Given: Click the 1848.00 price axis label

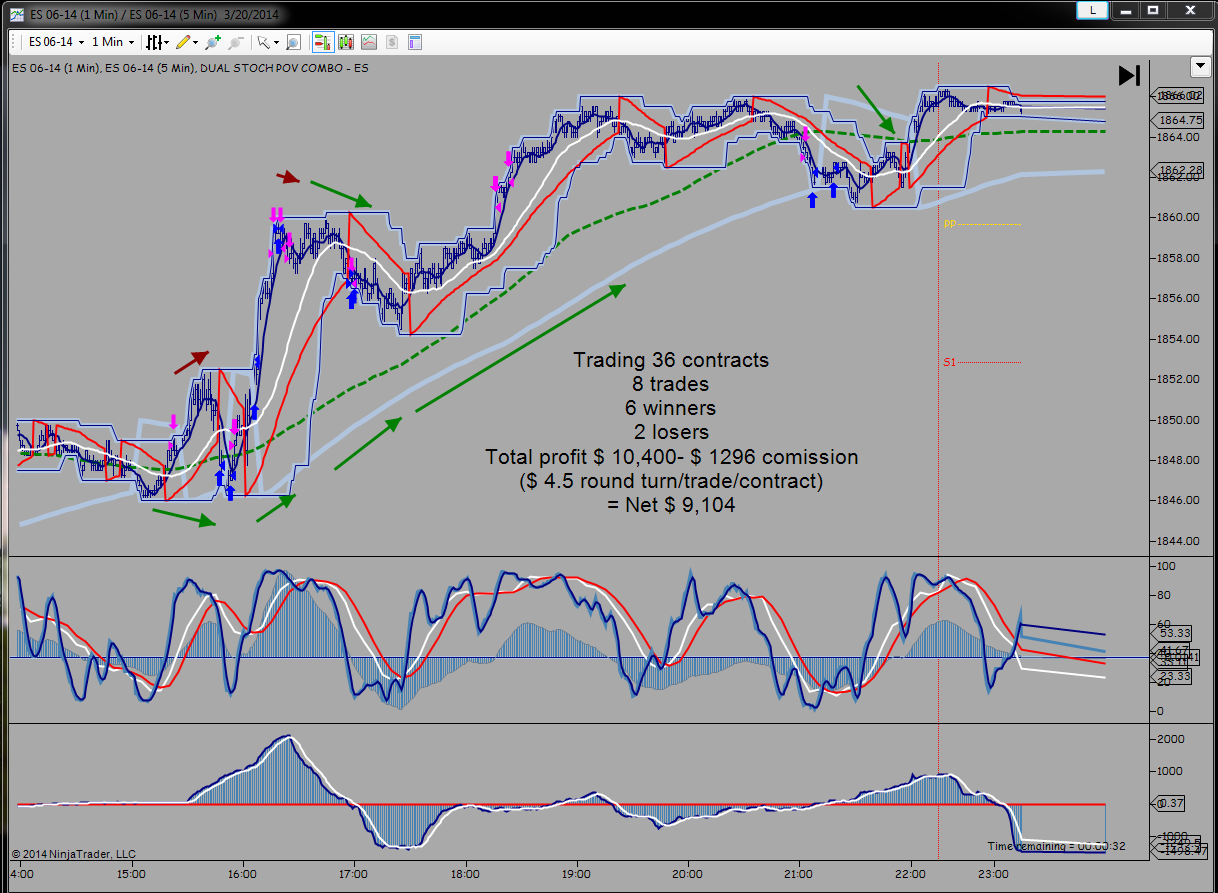Looking at the screenshot, I should [1180, 460].
